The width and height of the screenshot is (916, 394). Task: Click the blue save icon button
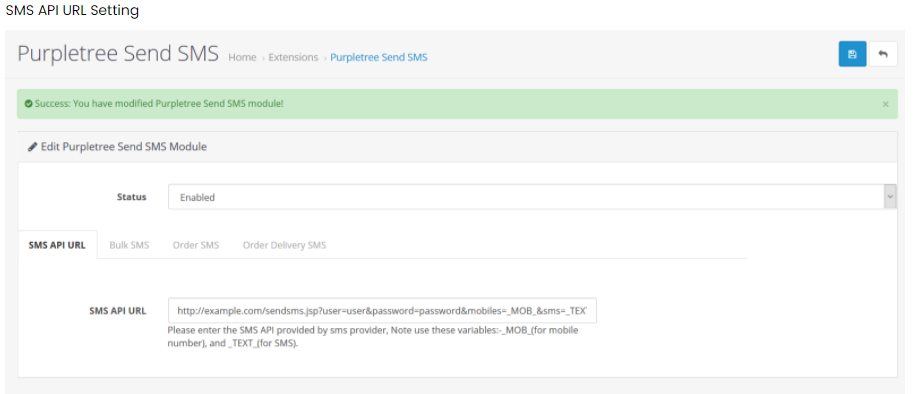[x=852, y=54]
